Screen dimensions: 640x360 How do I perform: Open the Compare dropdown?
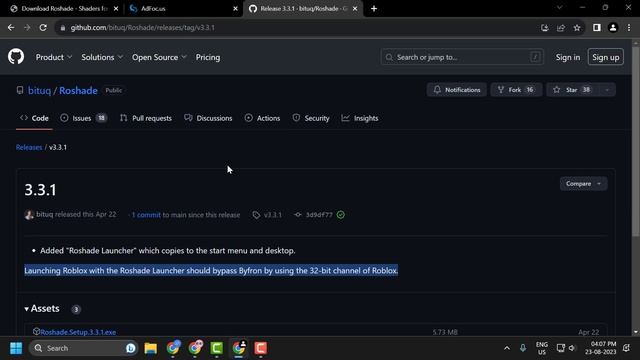[583, 184]
